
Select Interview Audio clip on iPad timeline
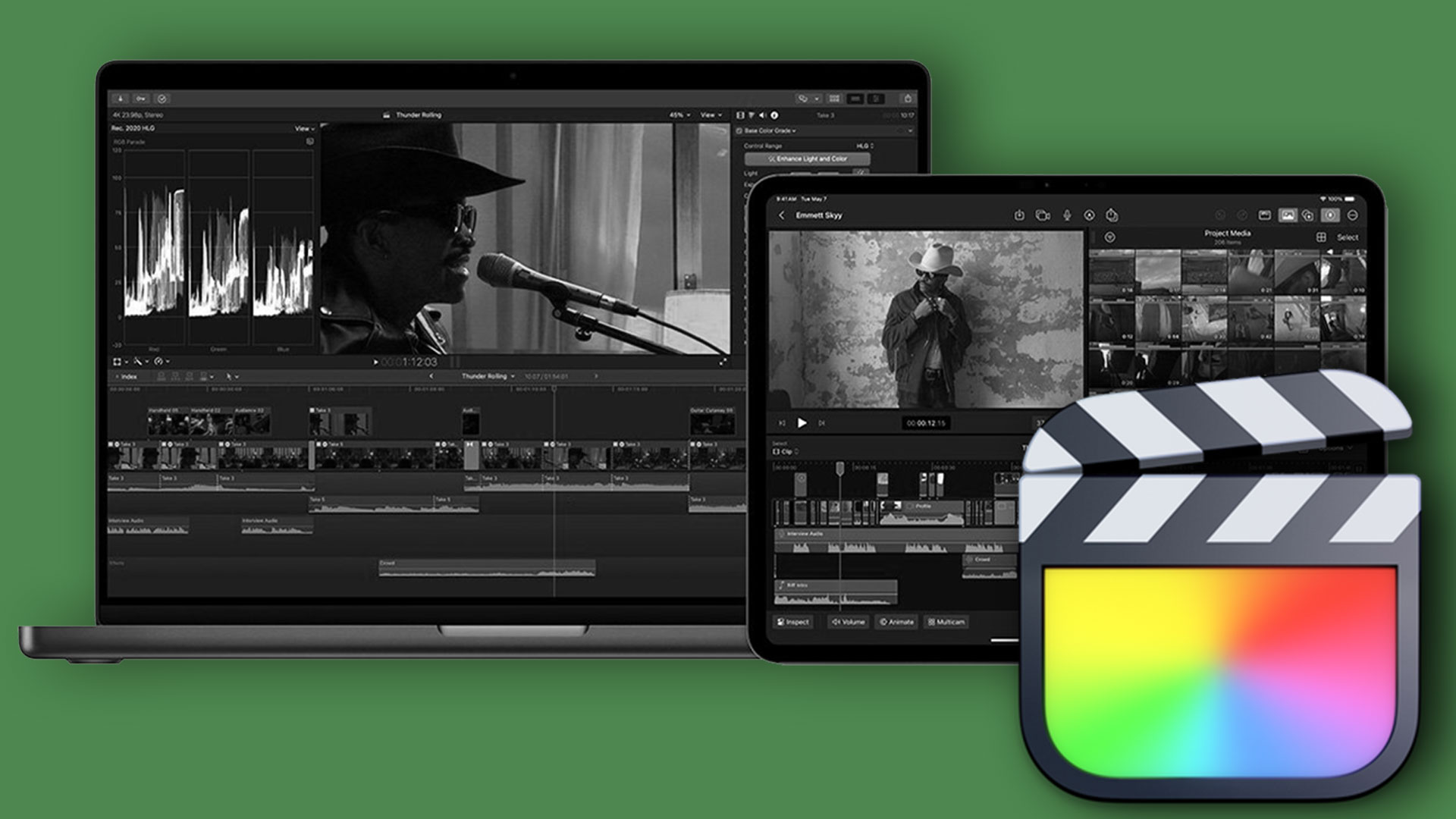[896, 540]
